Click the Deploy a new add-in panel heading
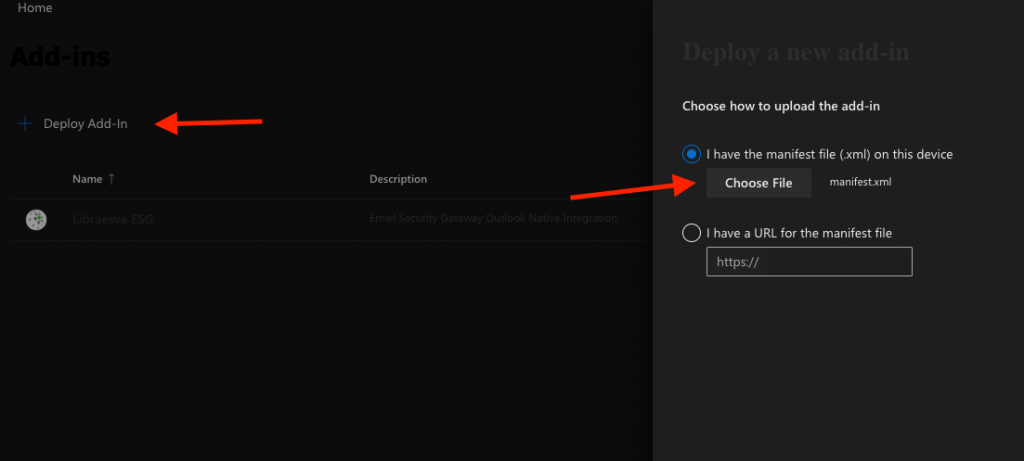The height and width of the screenshot is (461, 1024). coord(795,52)
